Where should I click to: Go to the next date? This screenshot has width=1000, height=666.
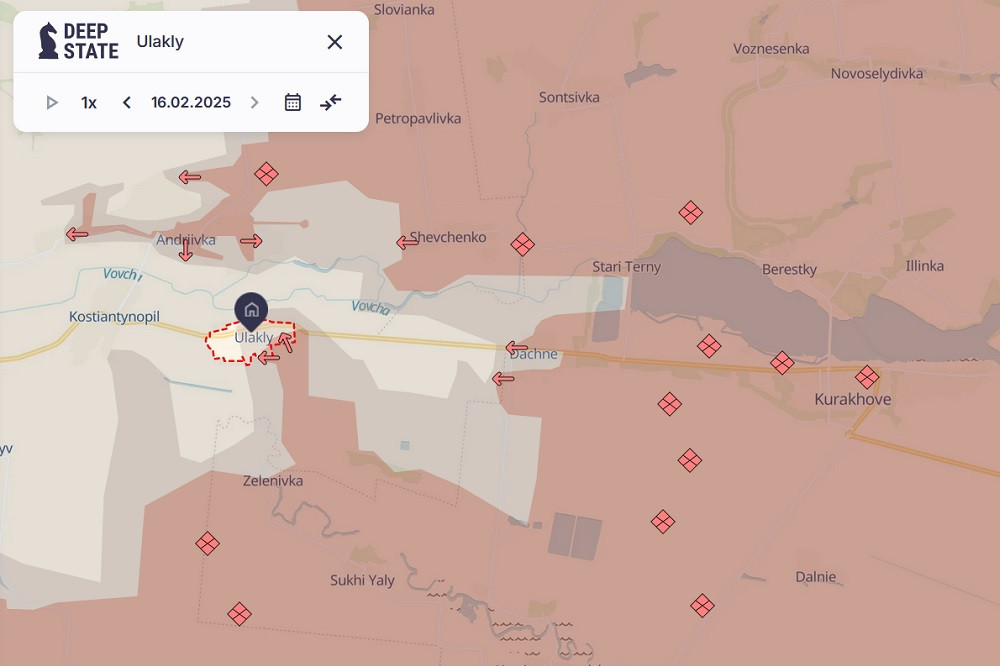[x=254, y=102]
